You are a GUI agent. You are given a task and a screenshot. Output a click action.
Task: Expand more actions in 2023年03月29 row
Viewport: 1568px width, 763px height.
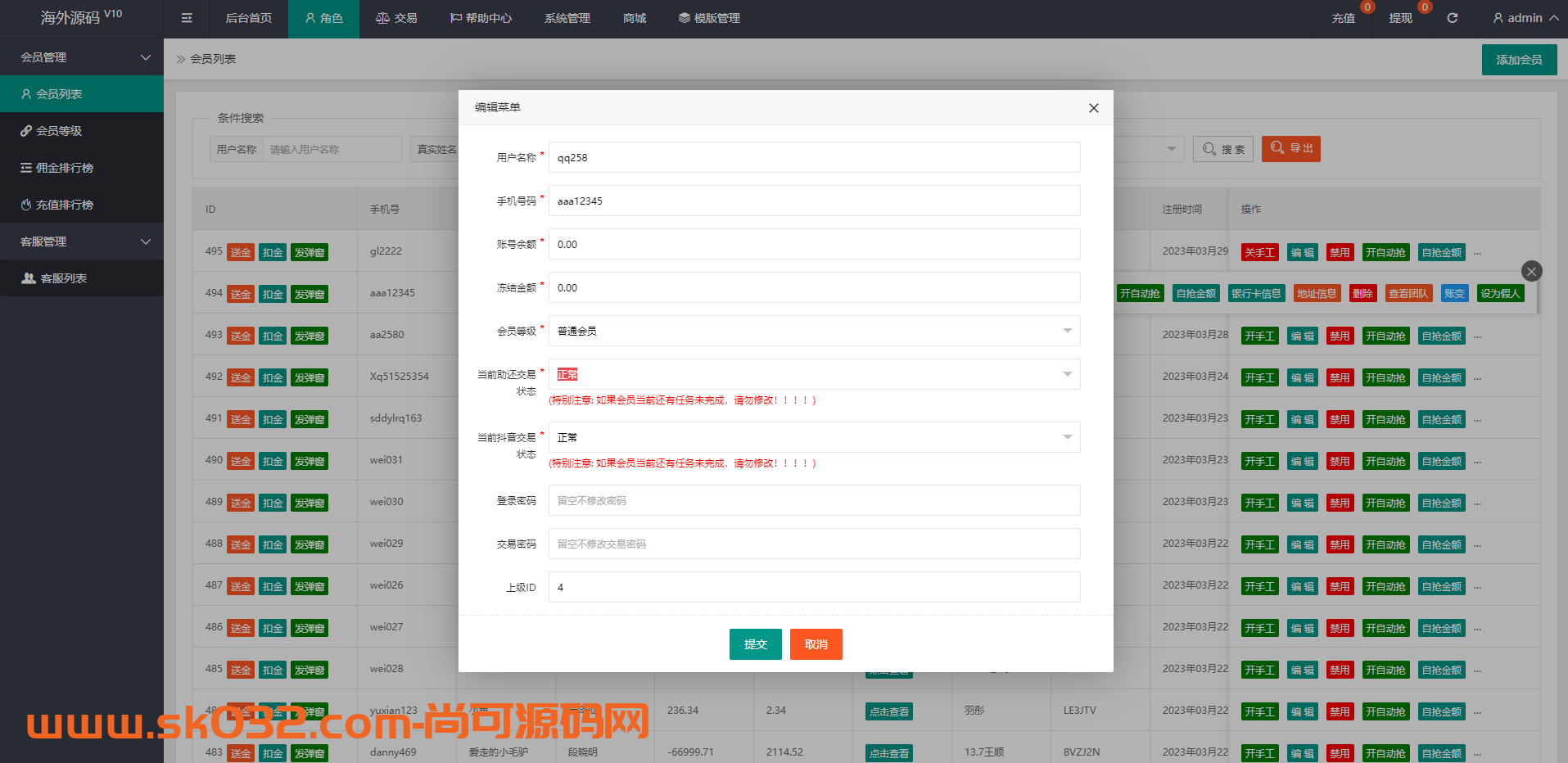point(1477,253)
